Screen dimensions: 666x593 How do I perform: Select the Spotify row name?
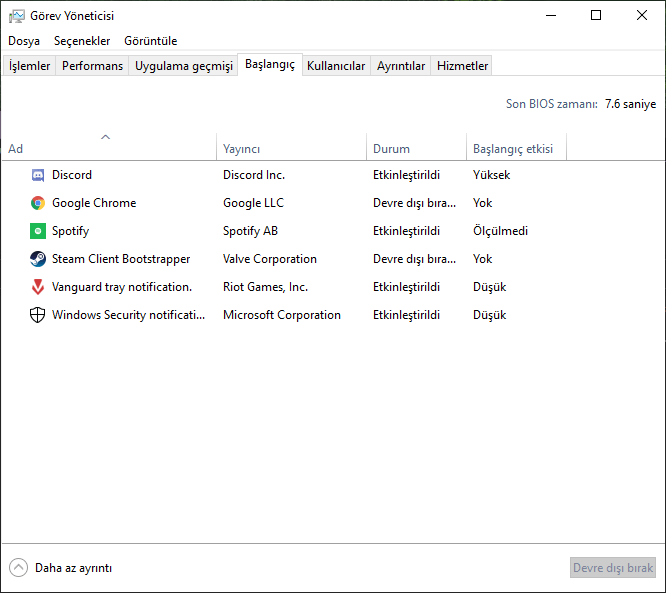point(71,231)
